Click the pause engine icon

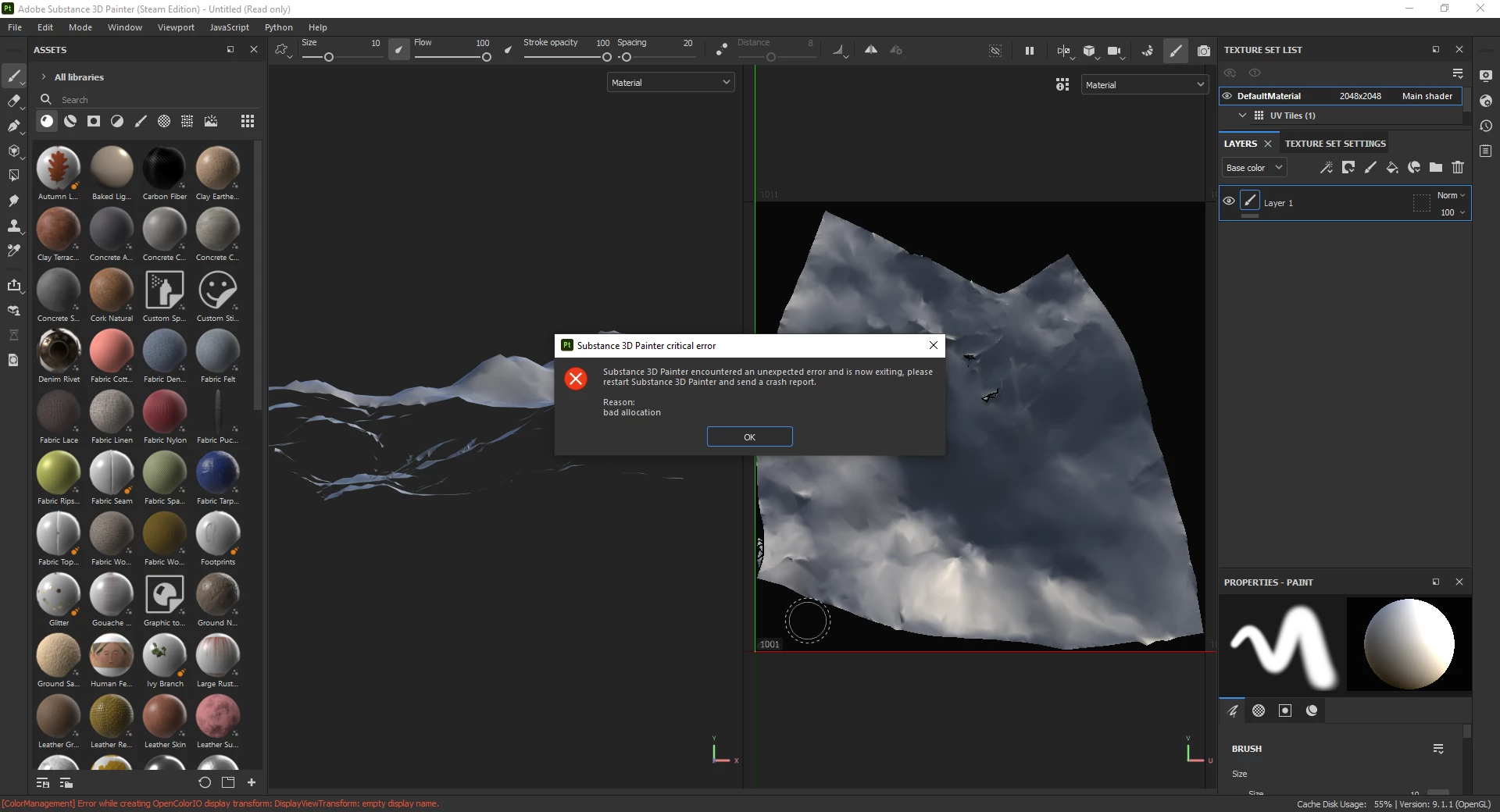1030,51
